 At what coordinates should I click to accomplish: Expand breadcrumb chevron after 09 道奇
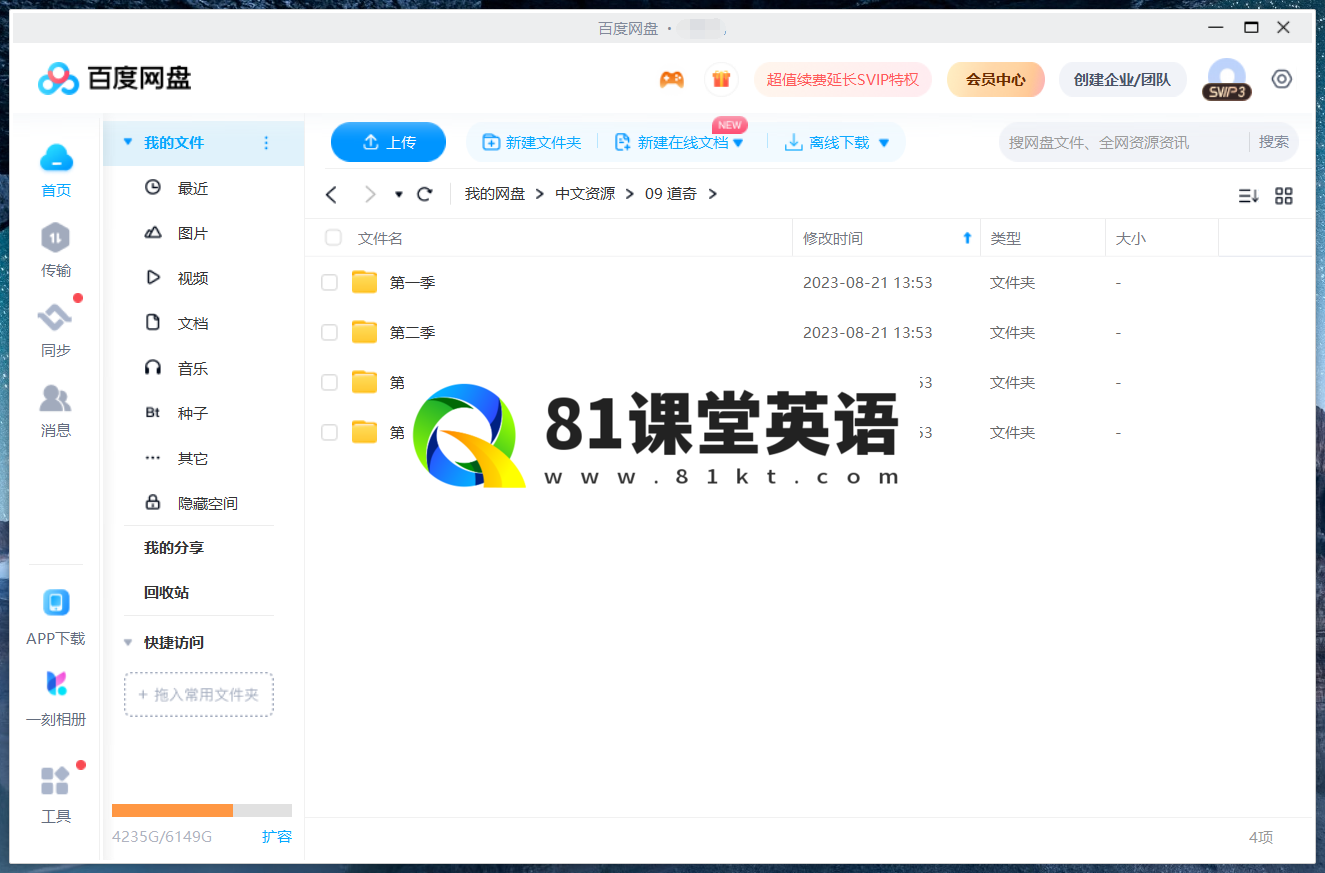pyautogui.click(x=713, y=194)
